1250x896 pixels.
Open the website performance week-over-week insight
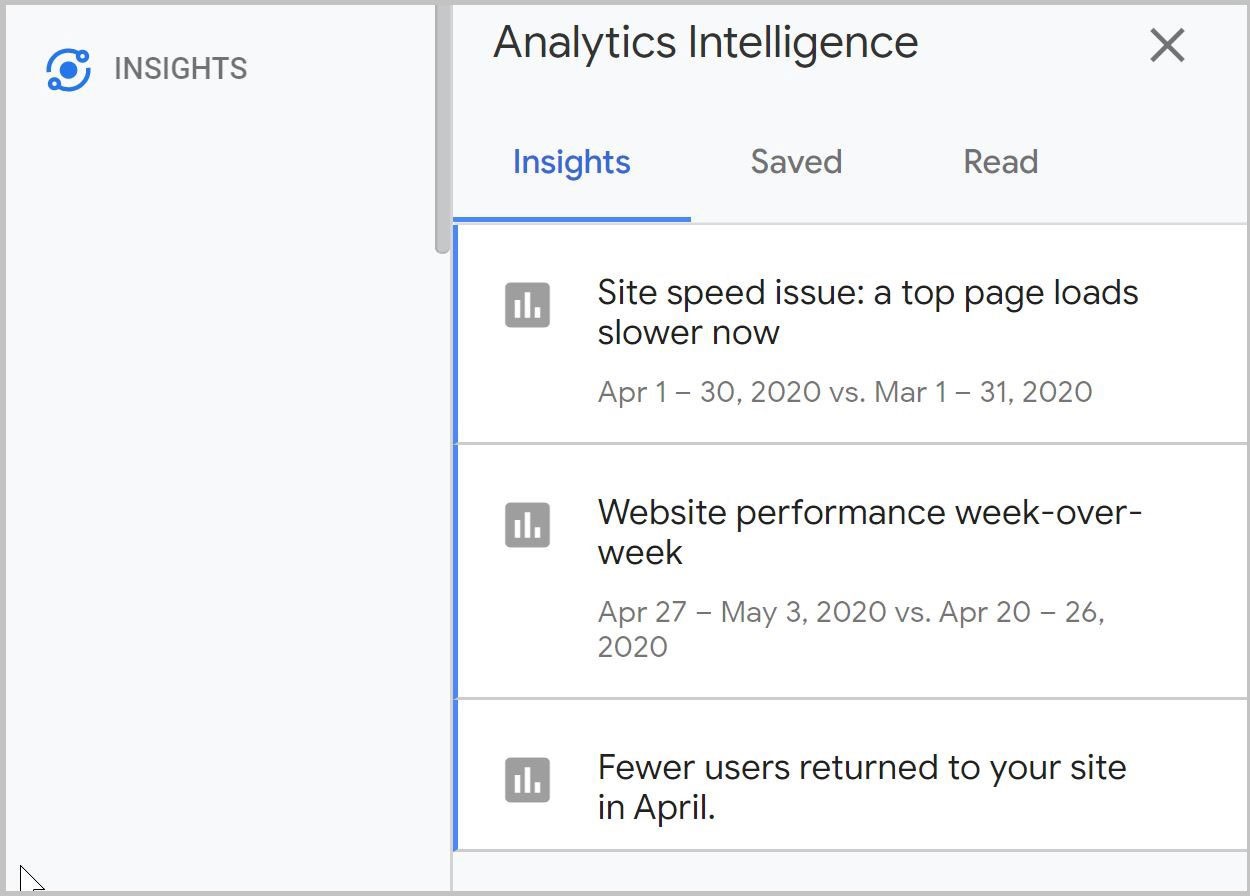click(870, 533)
